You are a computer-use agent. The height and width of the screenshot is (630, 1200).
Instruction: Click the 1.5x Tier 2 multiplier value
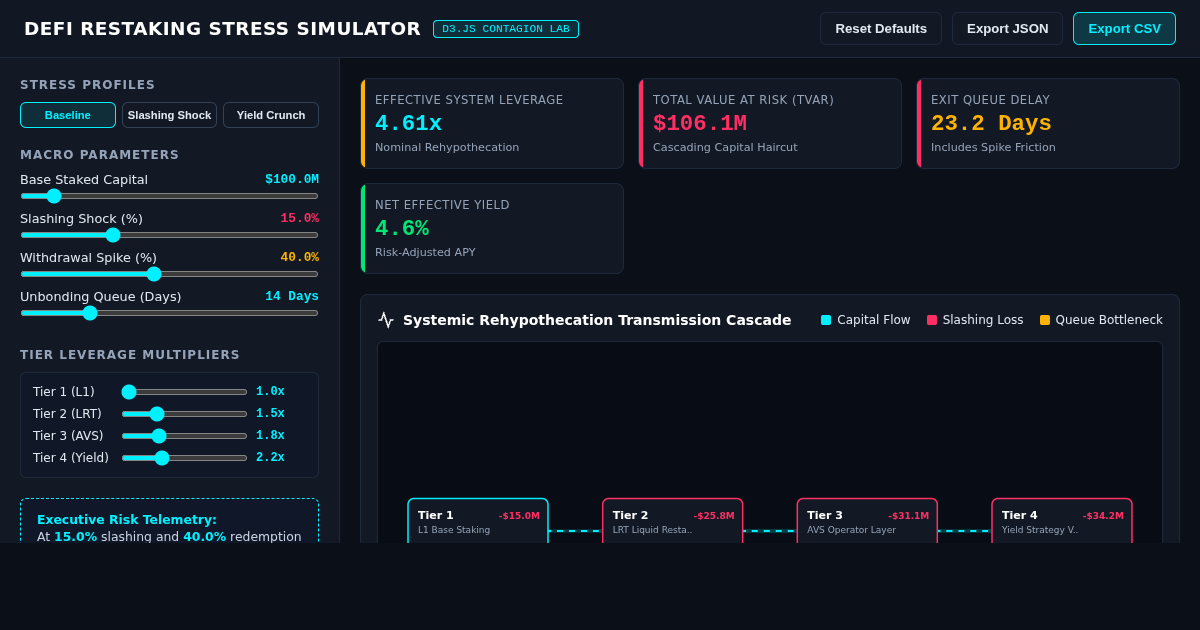[270, 414]
